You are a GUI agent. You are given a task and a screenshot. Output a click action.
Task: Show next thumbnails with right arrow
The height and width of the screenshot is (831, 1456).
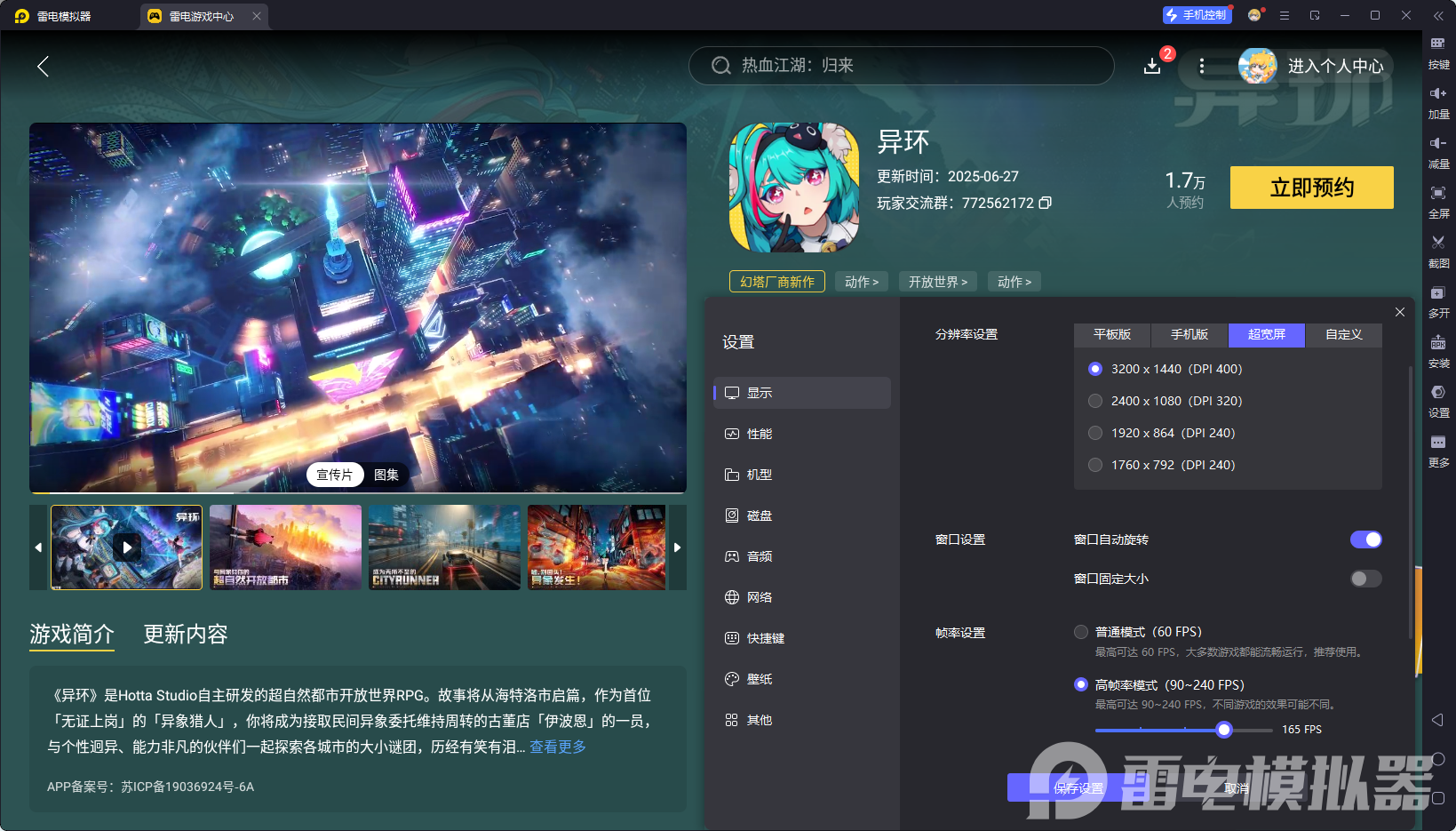[677, 547]
